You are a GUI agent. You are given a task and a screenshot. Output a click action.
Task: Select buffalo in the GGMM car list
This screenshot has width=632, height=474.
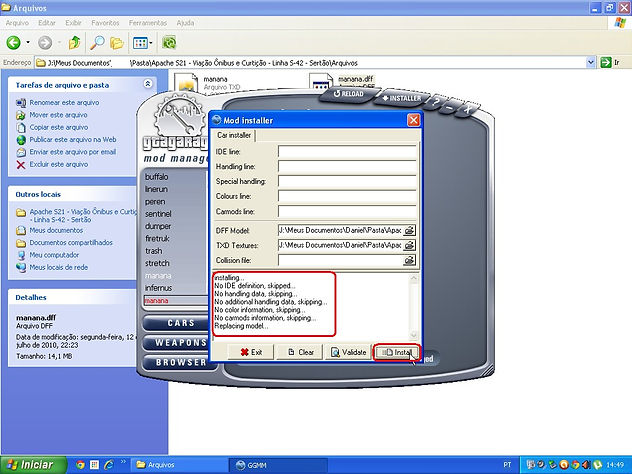click(157, 177)
